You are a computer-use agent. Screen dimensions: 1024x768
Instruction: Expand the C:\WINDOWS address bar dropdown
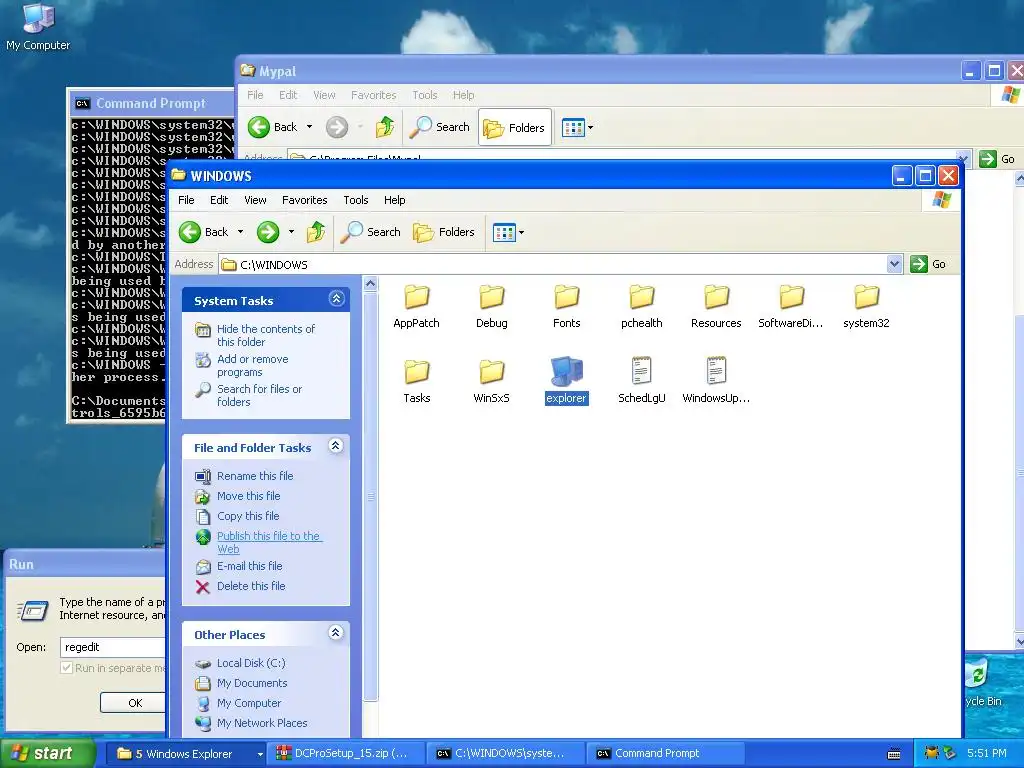894,264
